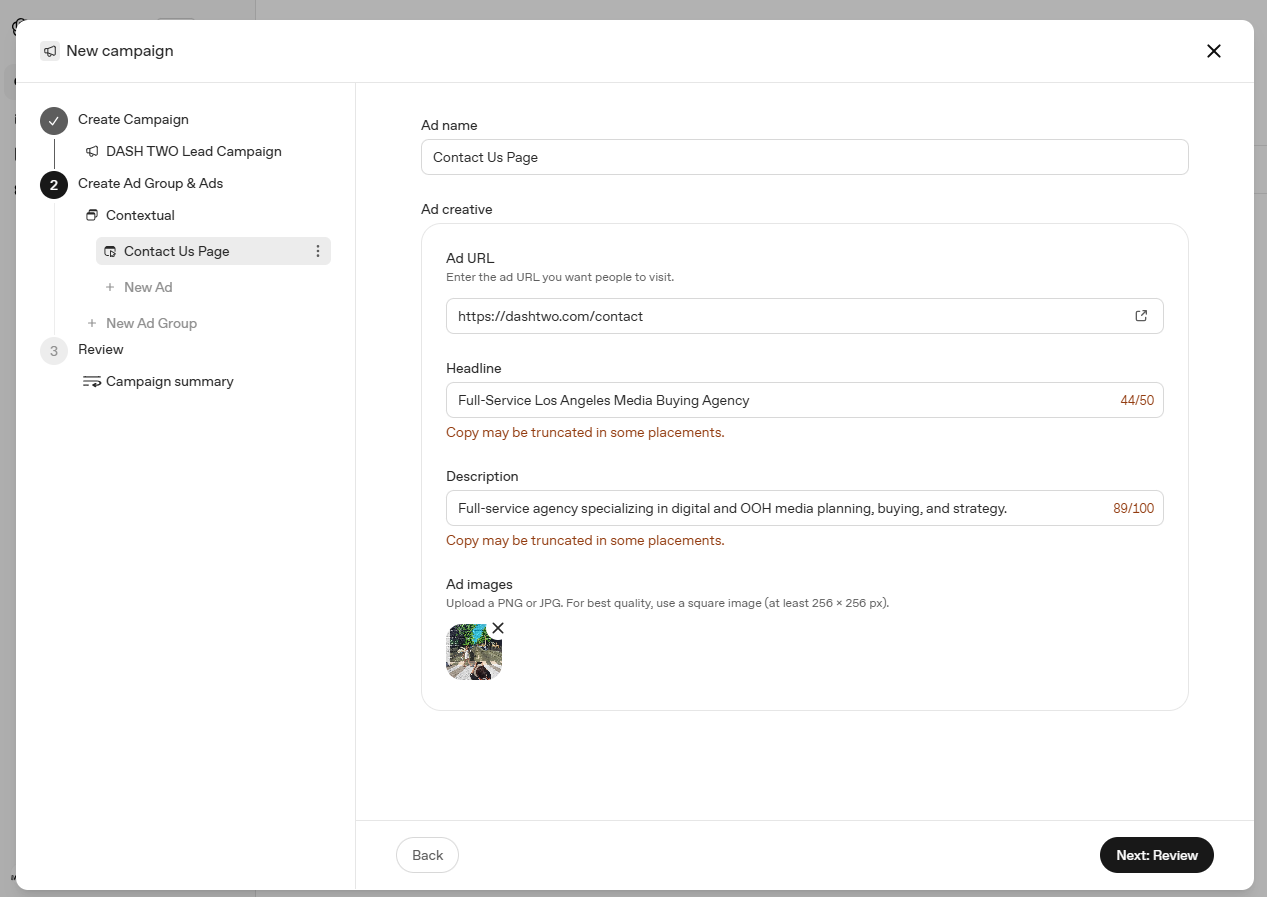Open the three-dot menu for Contact Us Page
Viewport: 1267px width, 897px height.
point(318,251)
